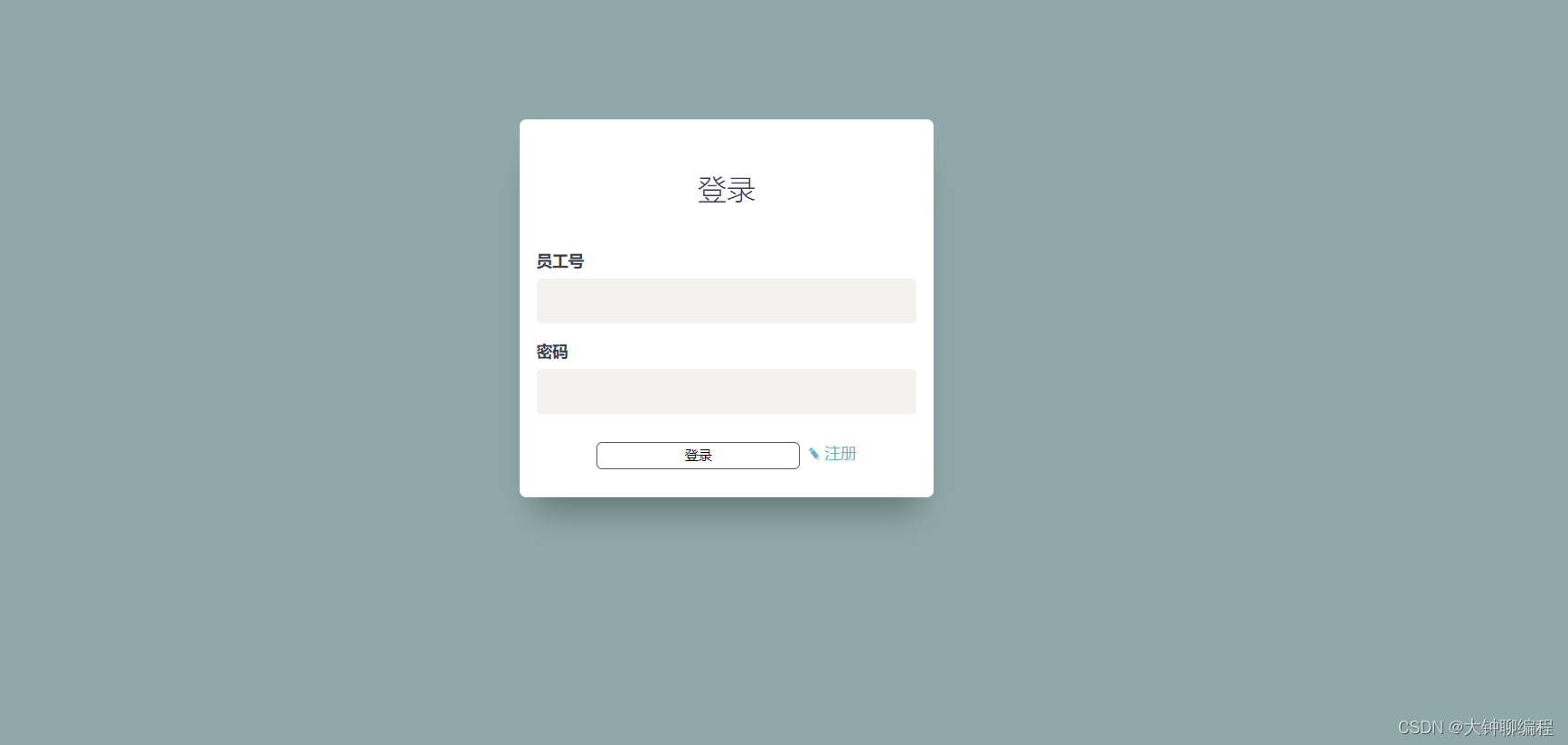The height and width of the screenshot is (745, 1568).
Task: Select the small blue edit pencil icon
Action: tap(814, 454)
